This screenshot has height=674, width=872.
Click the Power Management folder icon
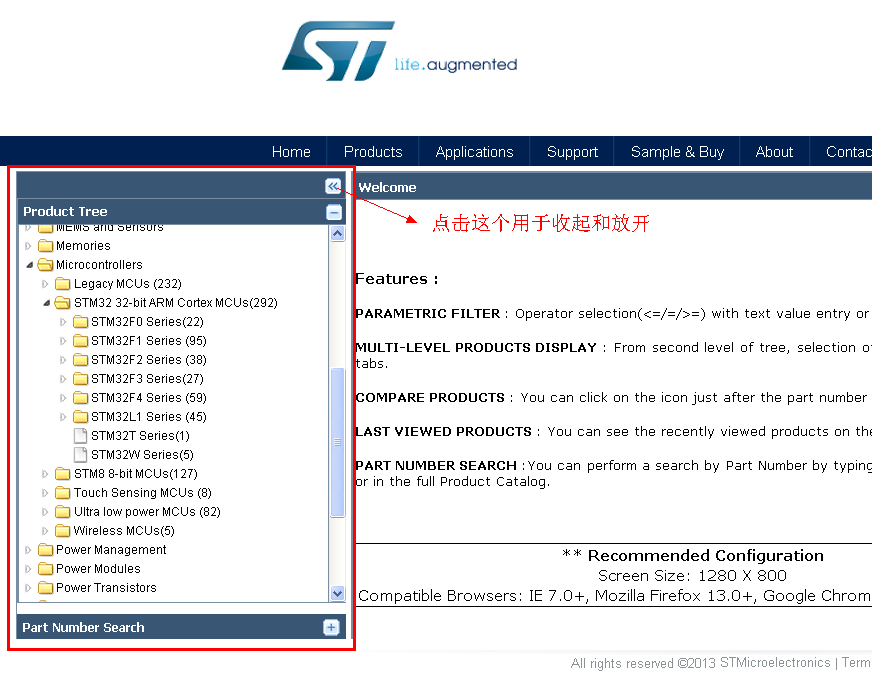(46, 550)
